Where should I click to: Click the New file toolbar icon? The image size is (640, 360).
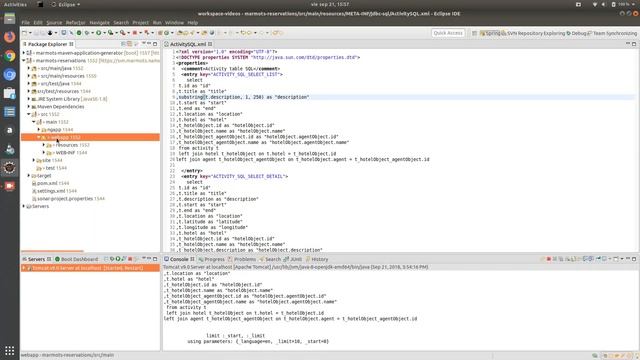coord(25,33)
